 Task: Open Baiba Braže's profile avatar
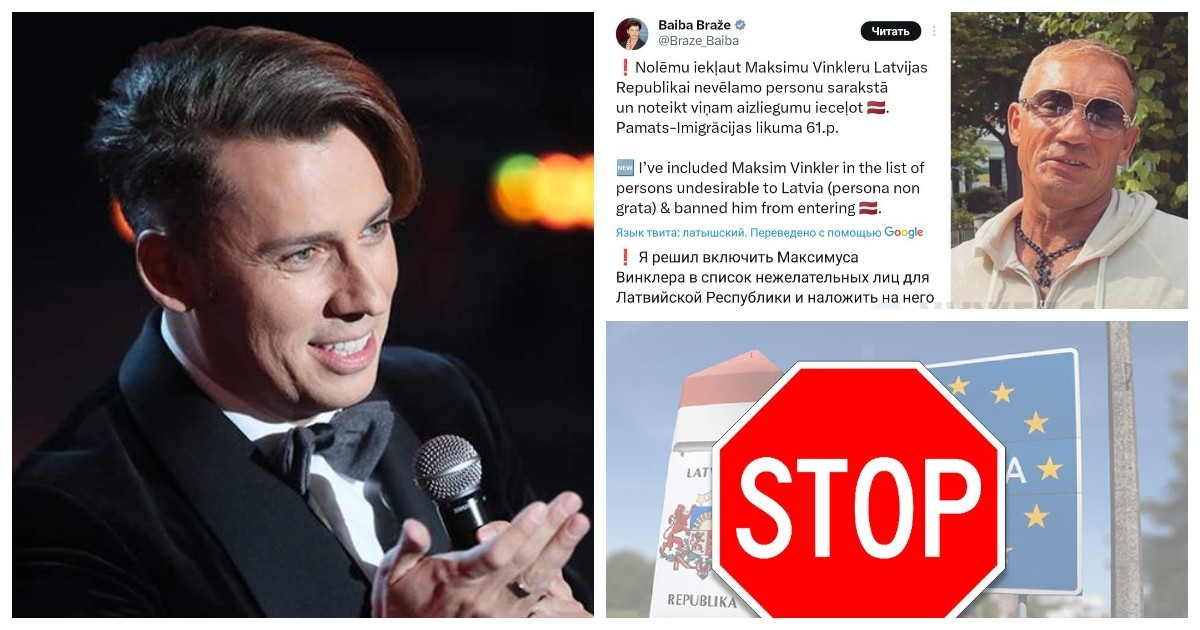tap(632, 33)
